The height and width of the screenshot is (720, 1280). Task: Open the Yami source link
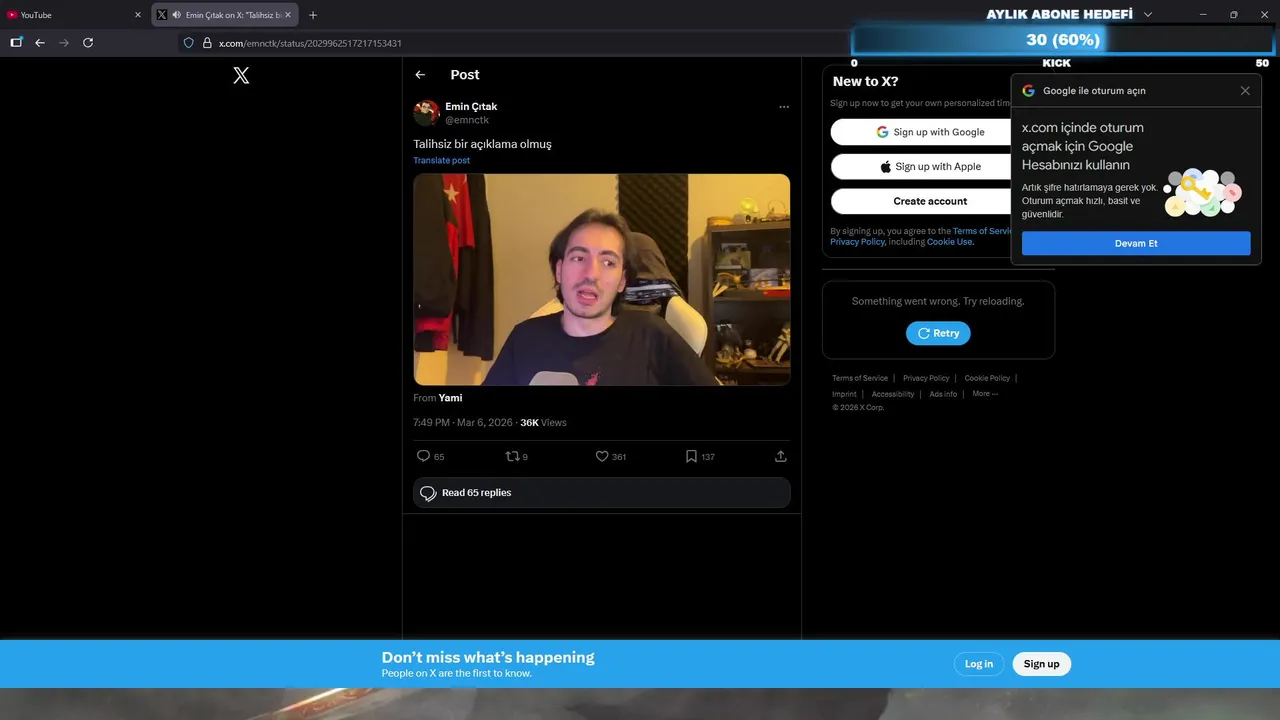(450, 398)
